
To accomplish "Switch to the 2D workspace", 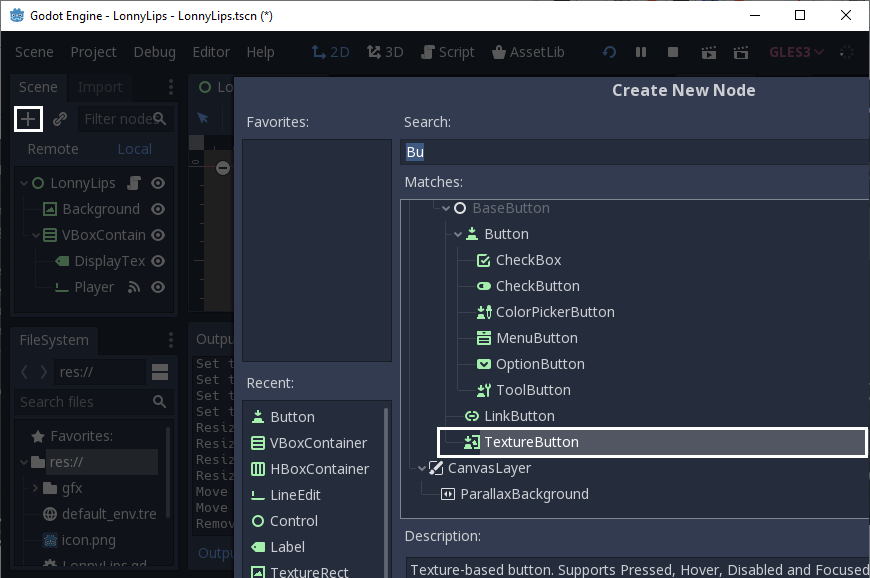I will (331, 52).
